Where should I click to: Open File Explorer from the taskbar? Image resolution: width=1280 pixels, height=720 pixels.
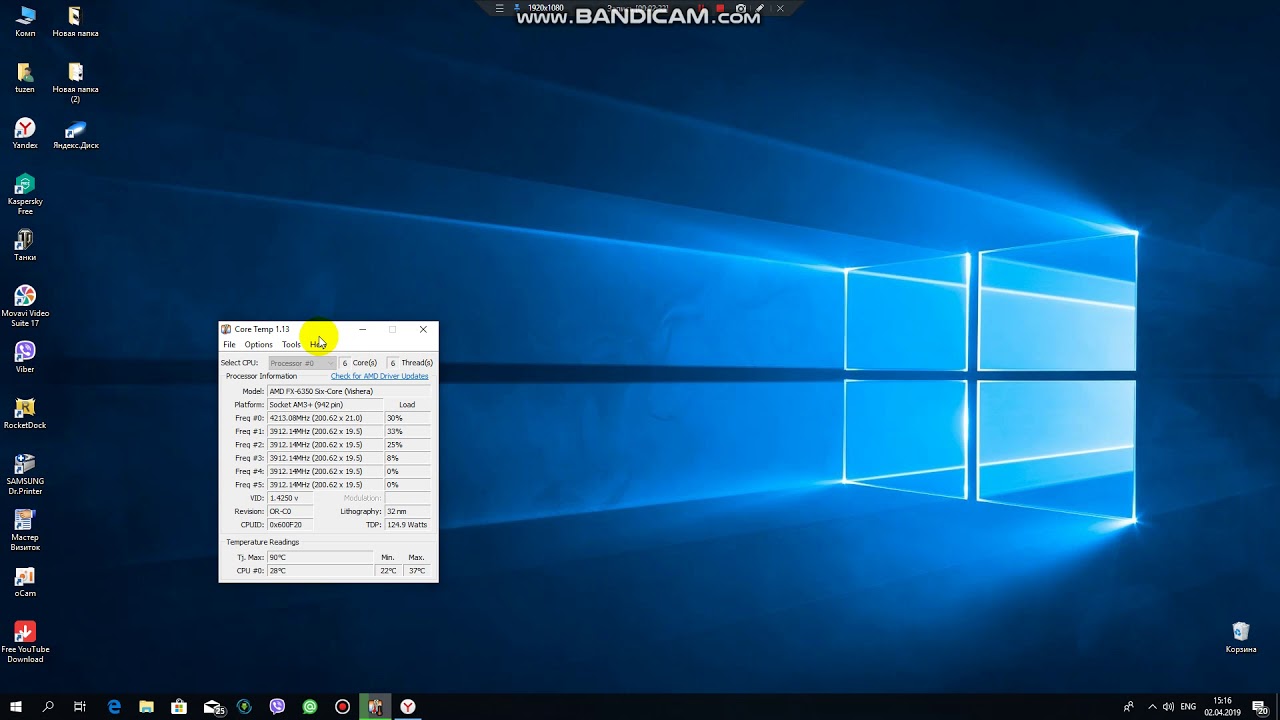(146, 707)
